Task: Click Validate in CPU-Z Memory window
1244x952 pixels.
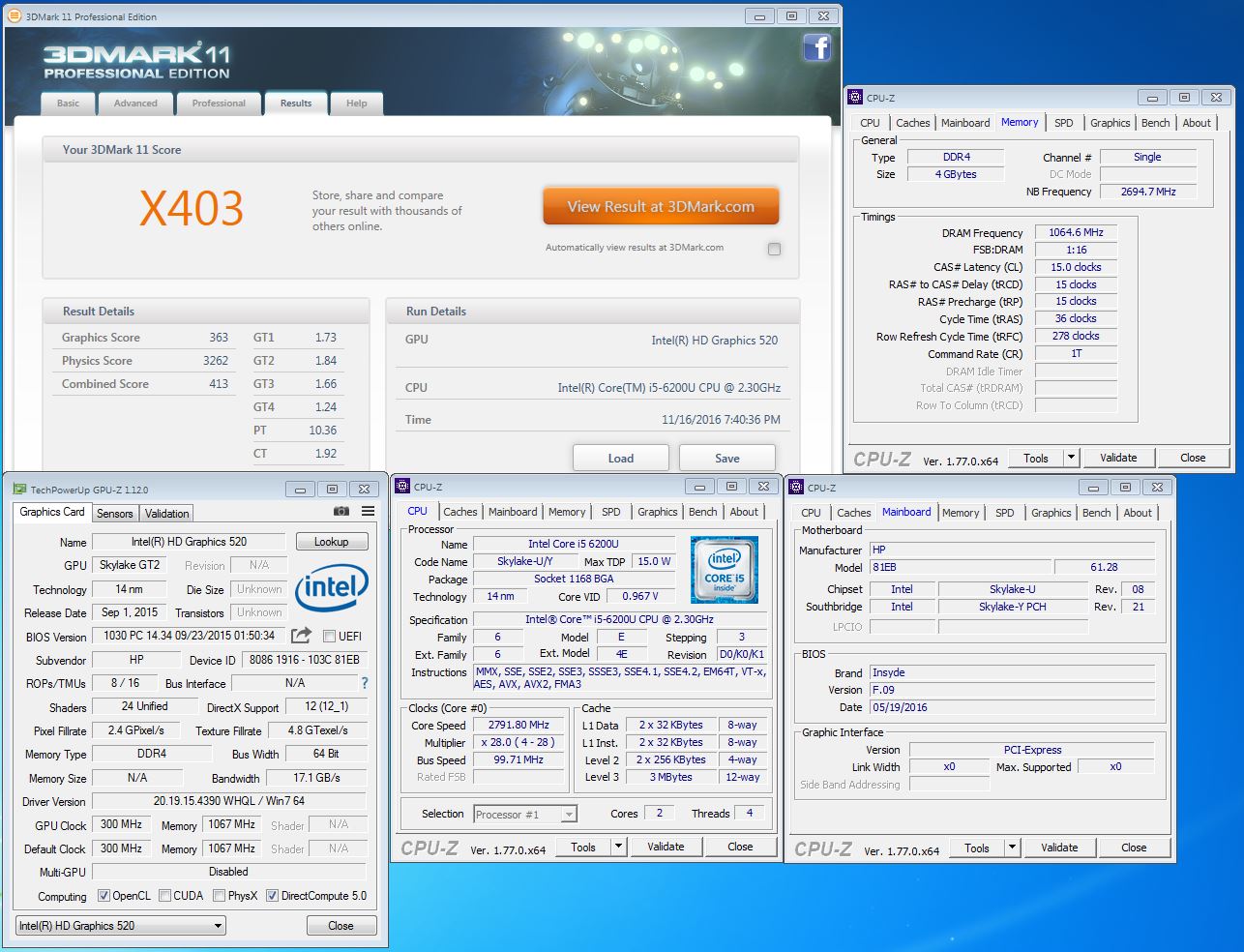Action: click(1118, 458)
